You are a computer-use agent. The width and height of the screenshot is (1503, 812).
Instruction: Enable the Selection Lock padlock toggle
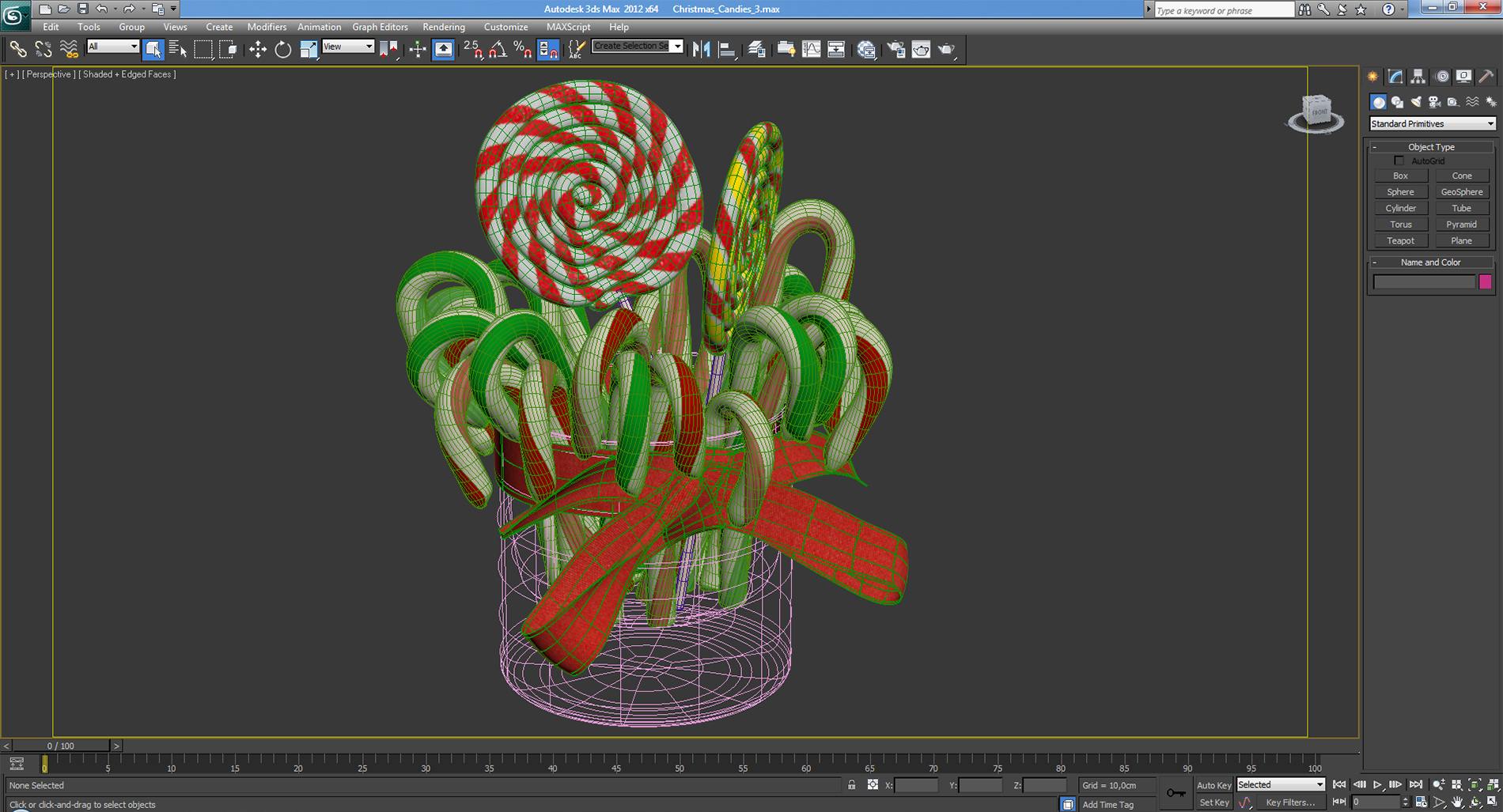(x=851, y=785)
